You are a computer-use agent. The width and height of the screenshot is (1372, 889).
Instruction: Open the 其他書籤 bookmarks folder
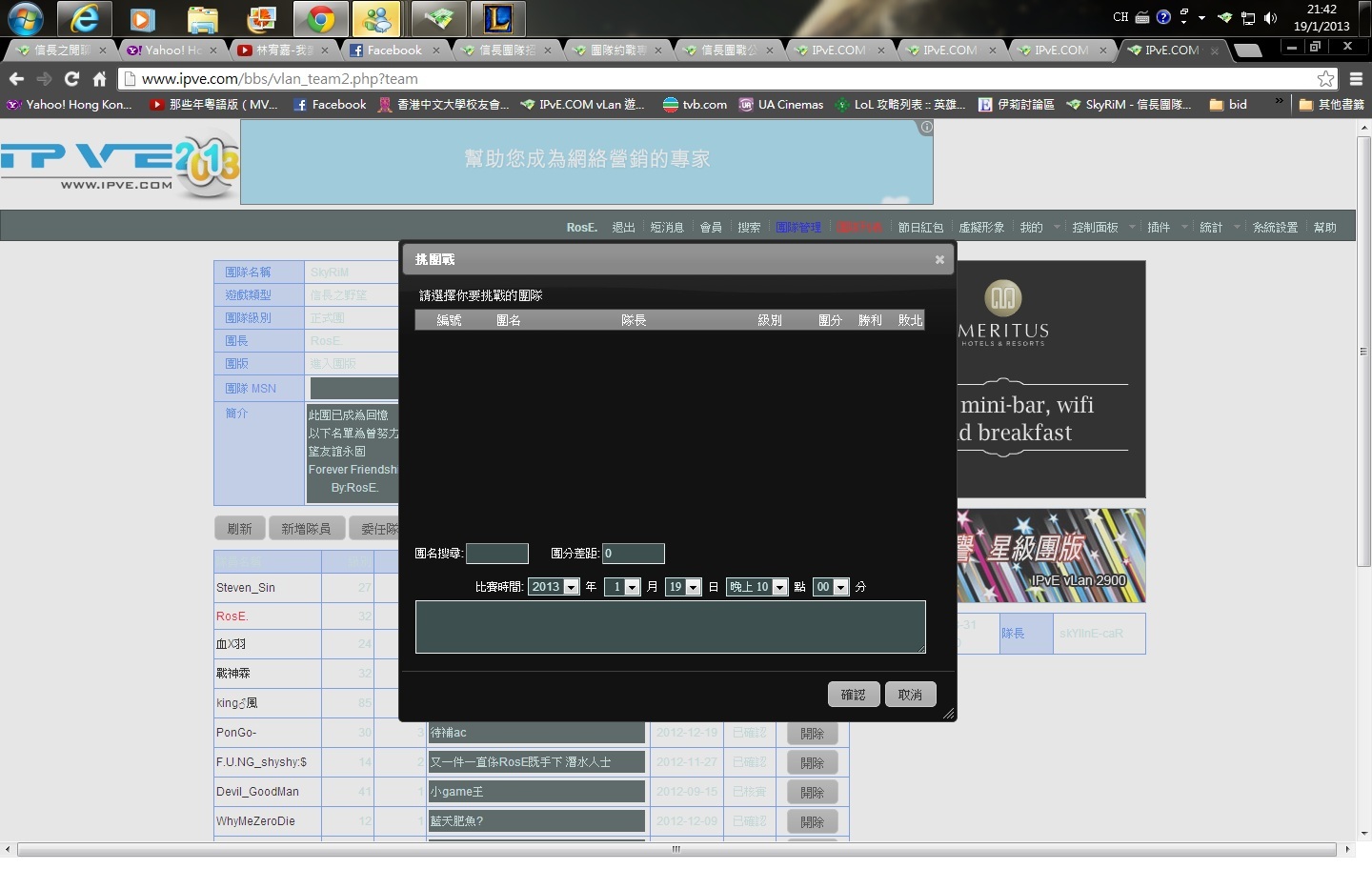click(1332, 105)
